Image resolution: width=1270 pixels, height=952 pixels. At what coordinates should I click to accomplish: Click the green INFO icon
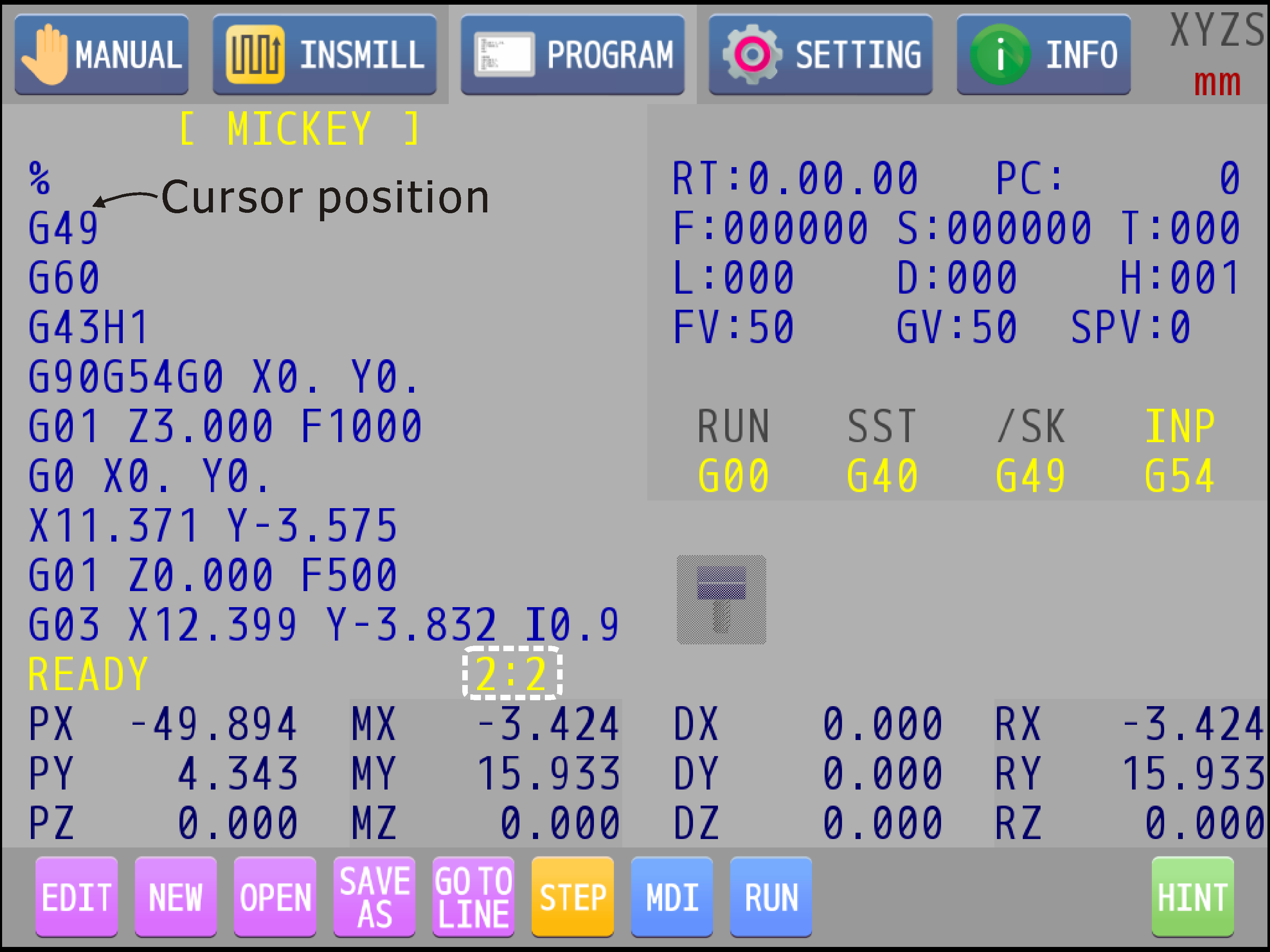pyautogui.click(x=1000, y=55)
